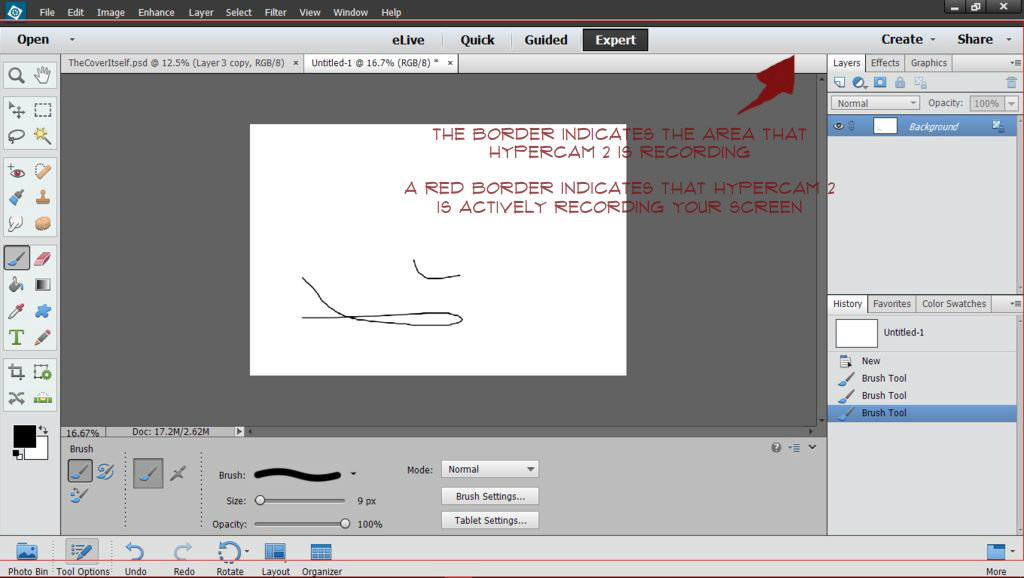Select the Recompose tool
The image size is (1024, 578).
[42, 372]
